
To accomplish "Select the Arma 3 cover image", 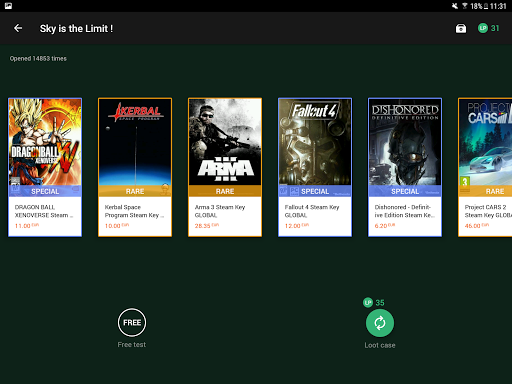I will tap(225, 142).
